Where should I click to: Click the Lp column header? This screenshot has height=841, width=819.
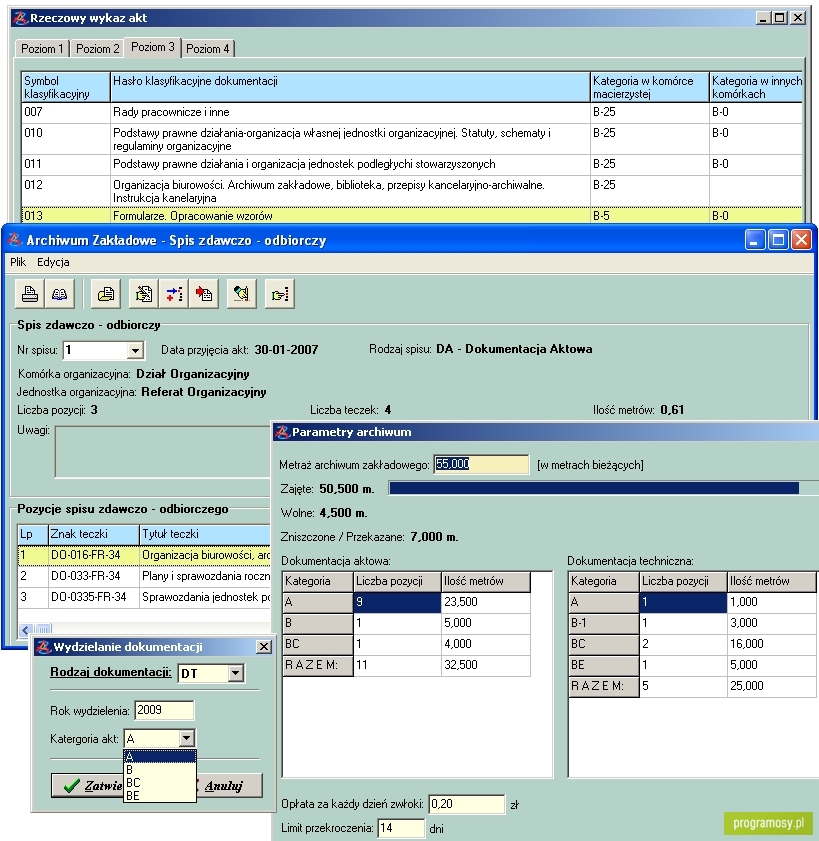point(33,534)
